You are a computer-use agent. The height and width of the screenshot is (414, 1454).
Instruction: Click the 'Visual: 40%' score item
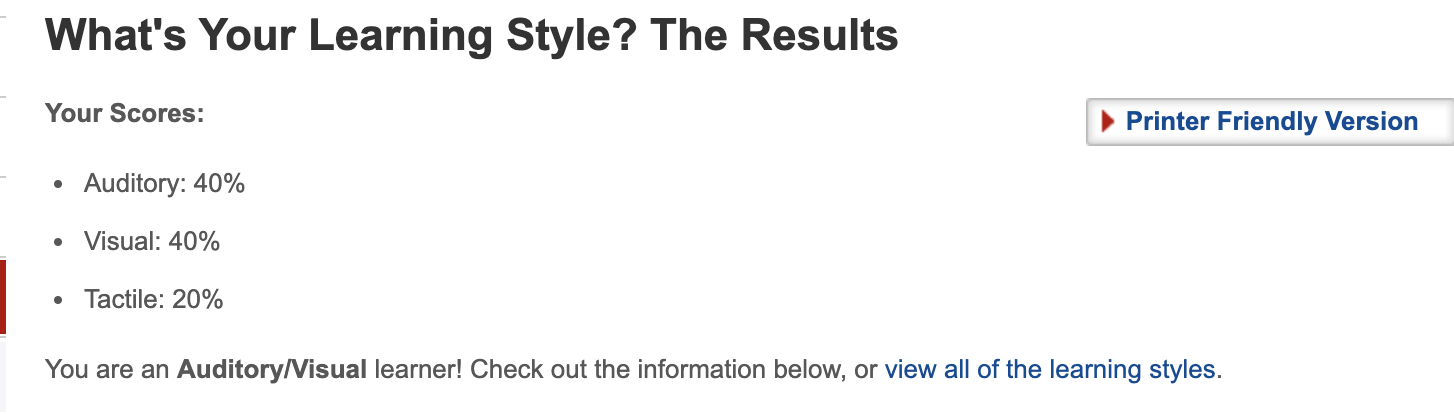tap(152, 242)
